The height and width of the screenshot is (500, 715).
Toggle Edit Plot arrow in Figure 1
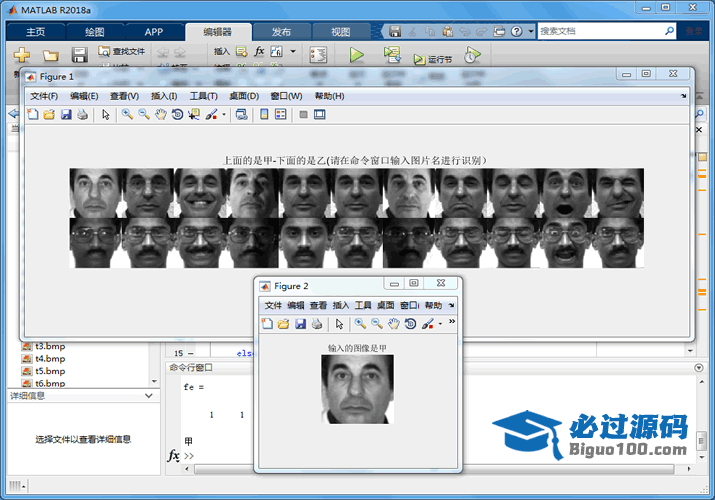105,115
